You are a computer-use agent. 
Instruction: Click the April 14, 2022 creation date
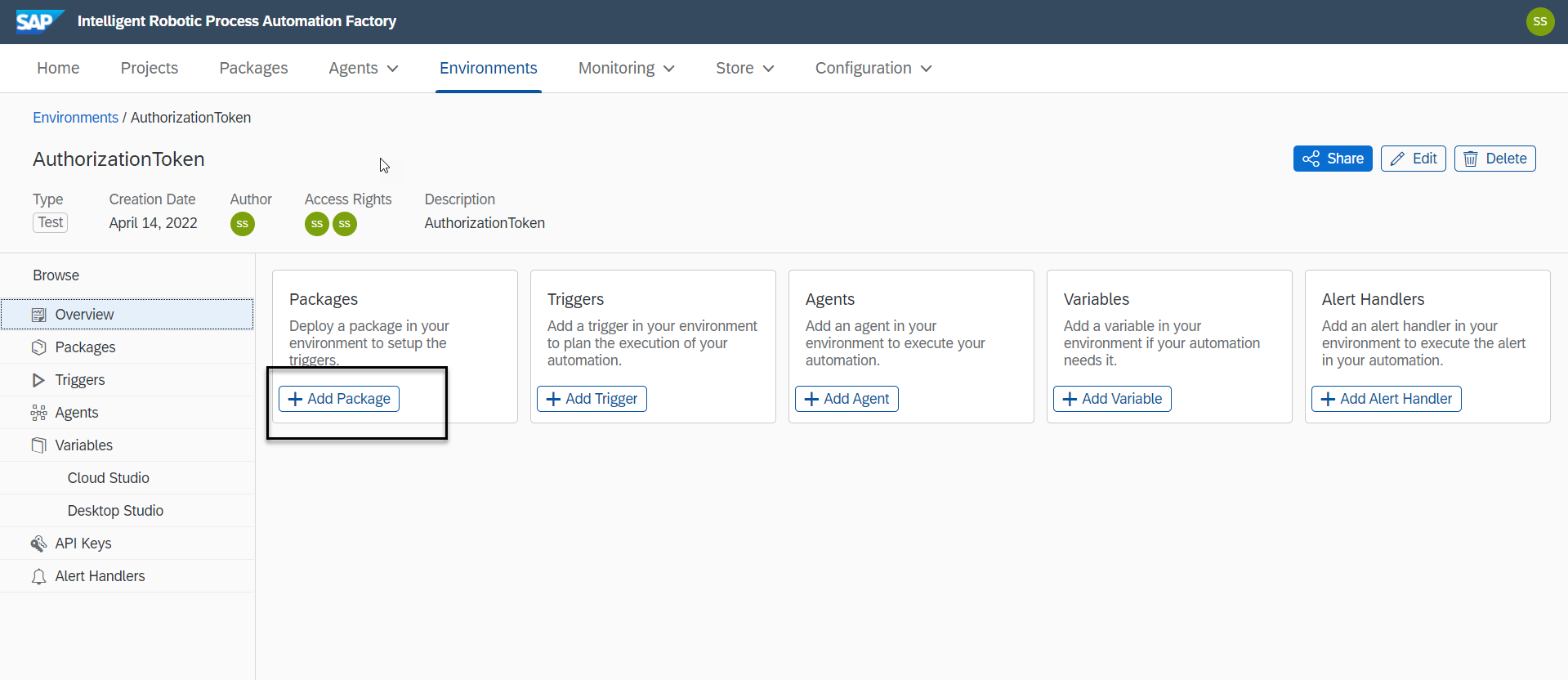point(153,223)
